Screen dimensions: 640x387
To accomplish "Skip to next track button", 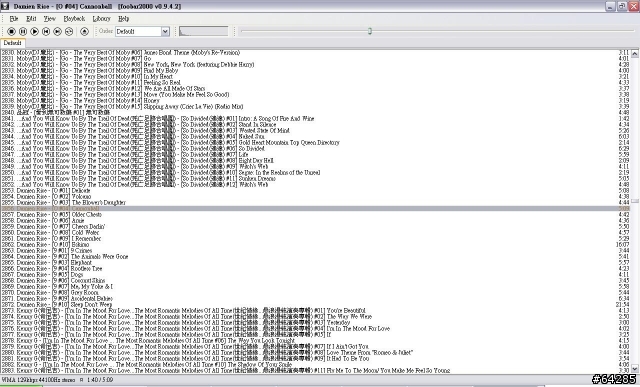I will tap(57, 31).
